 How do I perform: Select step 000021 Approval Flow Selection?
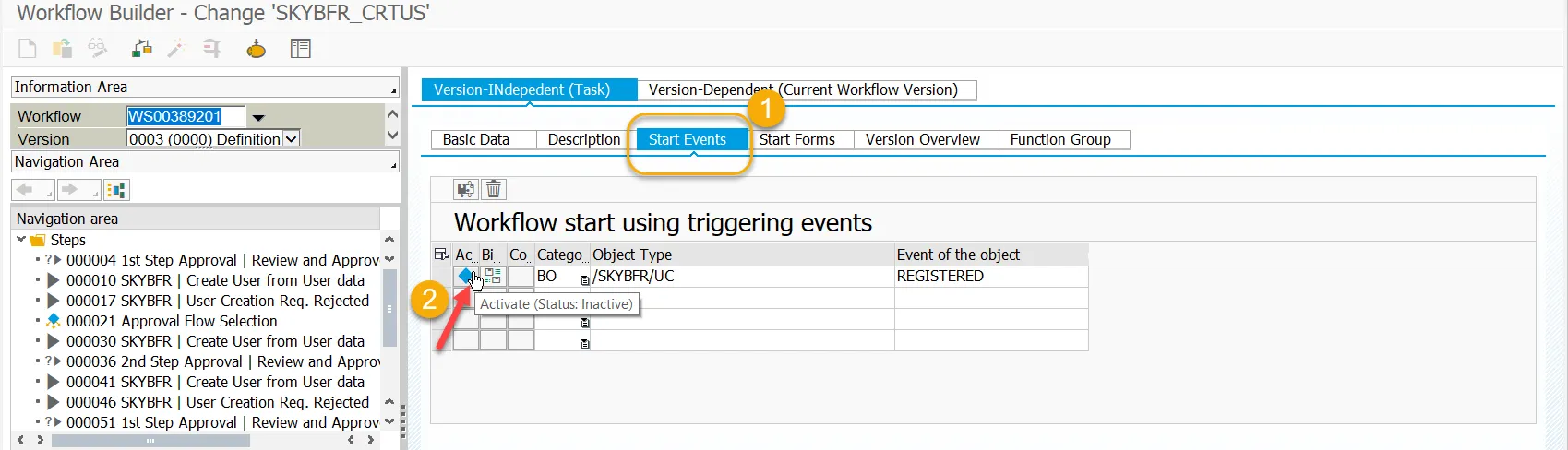tap(172, 321)
